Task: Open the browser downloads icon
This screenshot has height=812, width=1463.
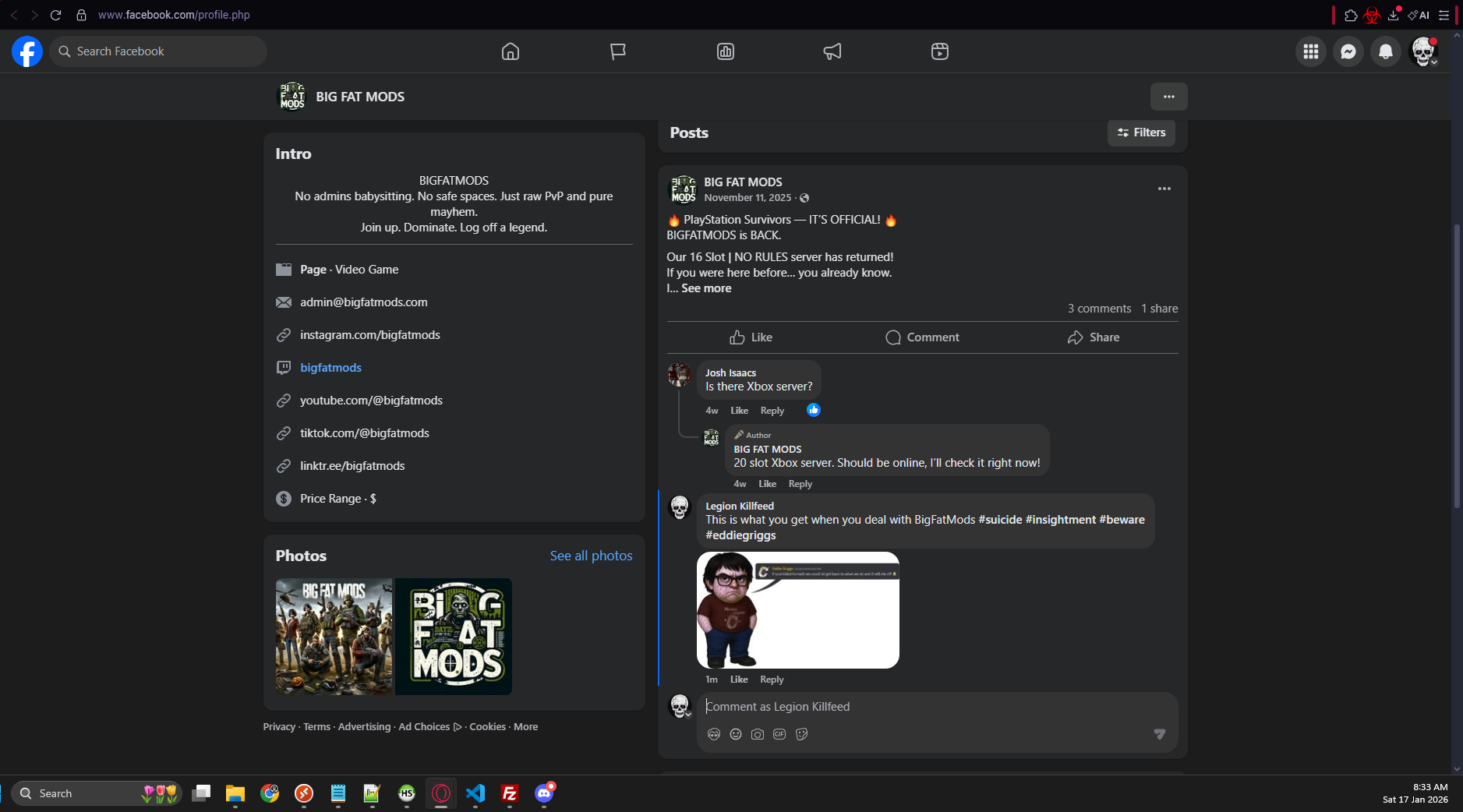Action: click(1394, 15)
